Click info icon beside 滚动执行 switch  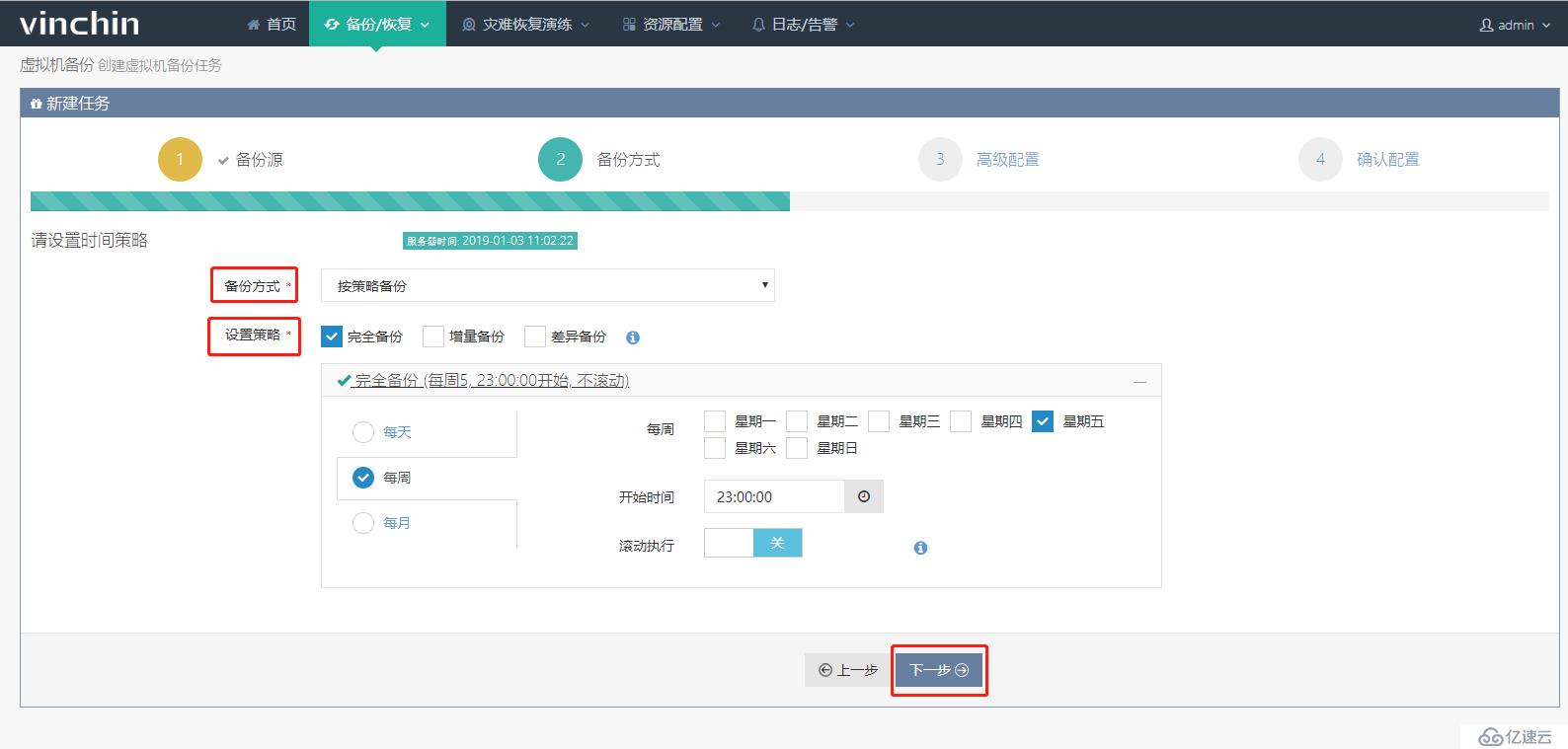[920, 548]
